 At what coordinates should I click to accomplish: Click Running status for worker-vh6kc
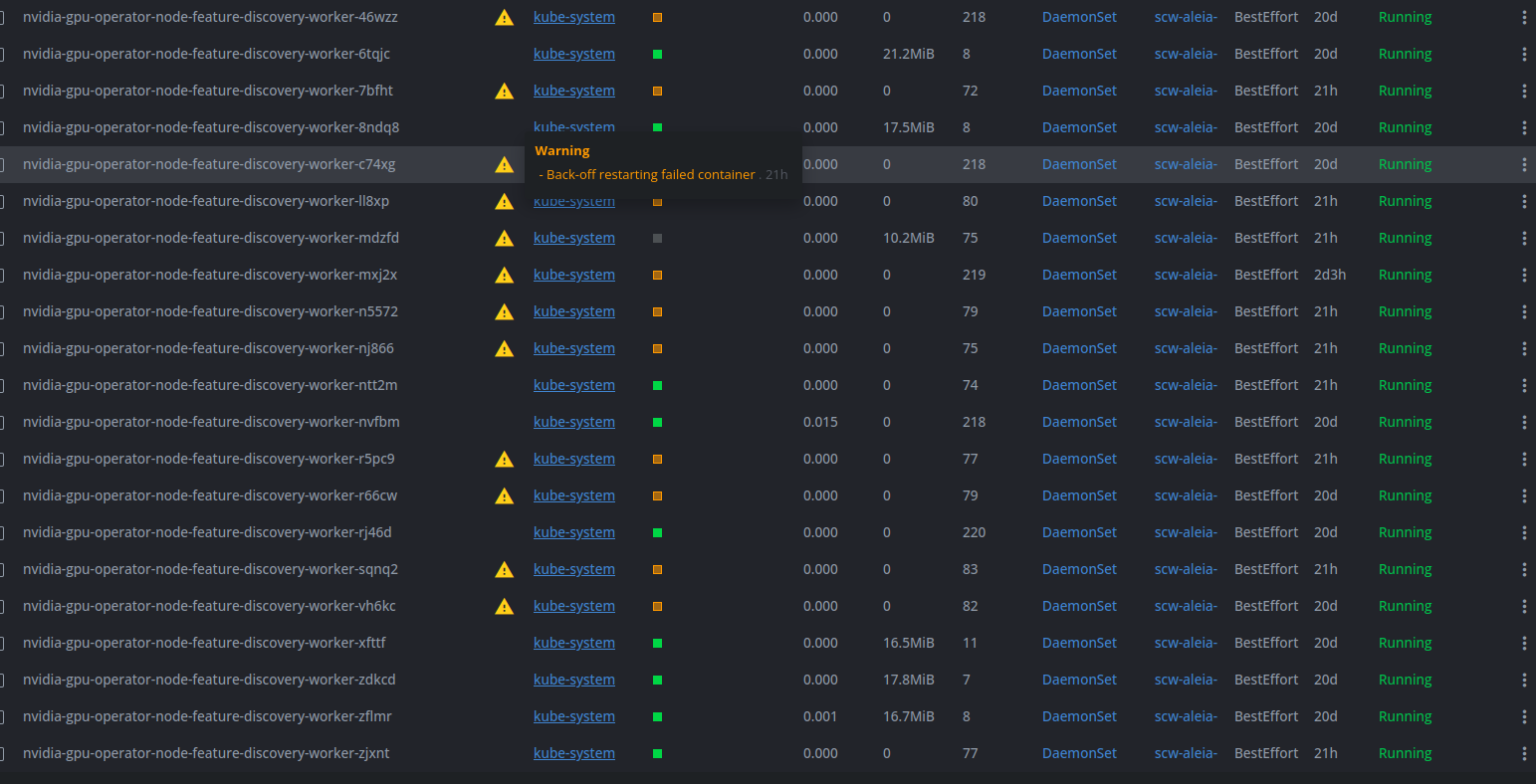[1405, 606]
